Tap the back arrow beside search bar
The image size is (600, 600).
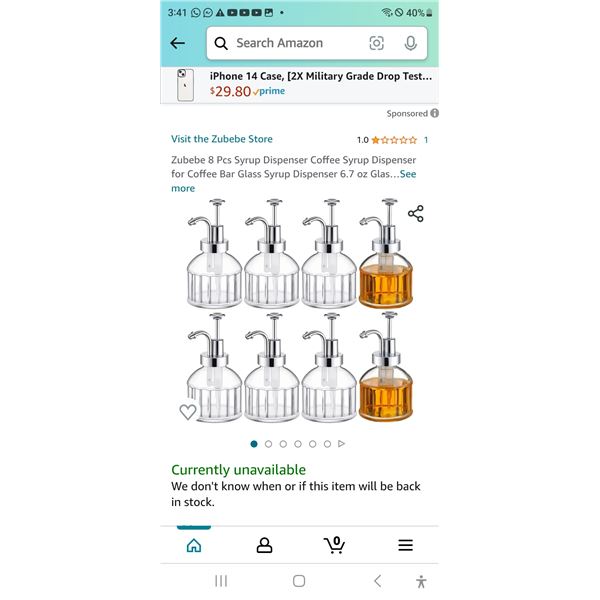(x=178, y=43)
